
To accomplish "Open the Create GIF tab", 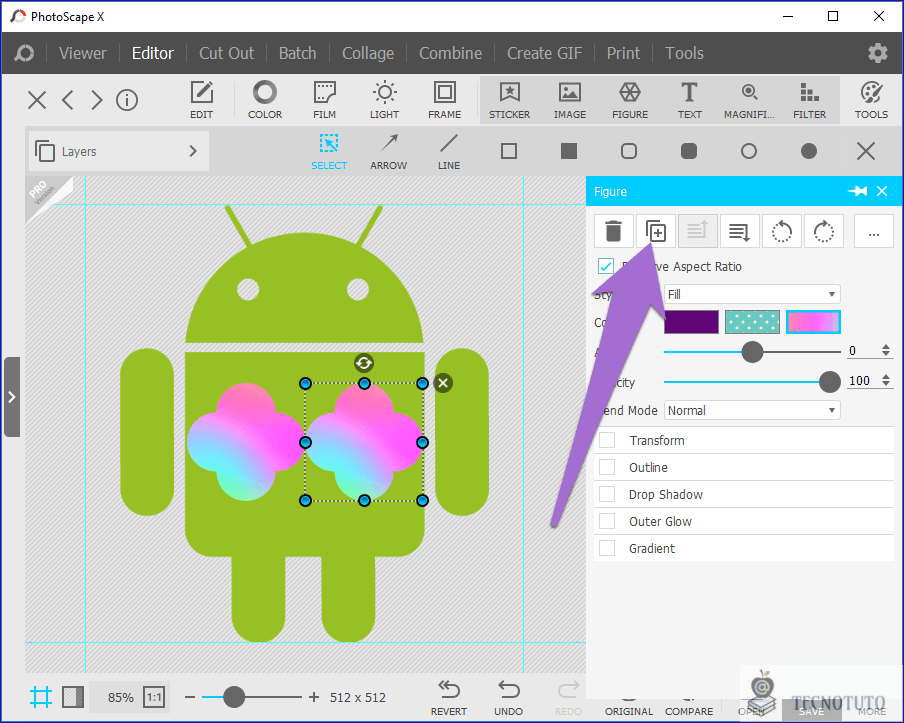I will 544,53.
